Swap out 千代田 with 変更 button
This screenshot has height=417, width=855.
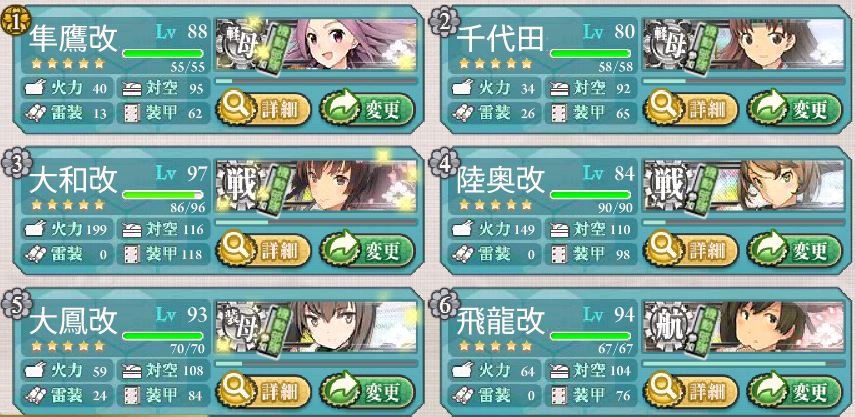pyautogui.click(x=794, y=109)
